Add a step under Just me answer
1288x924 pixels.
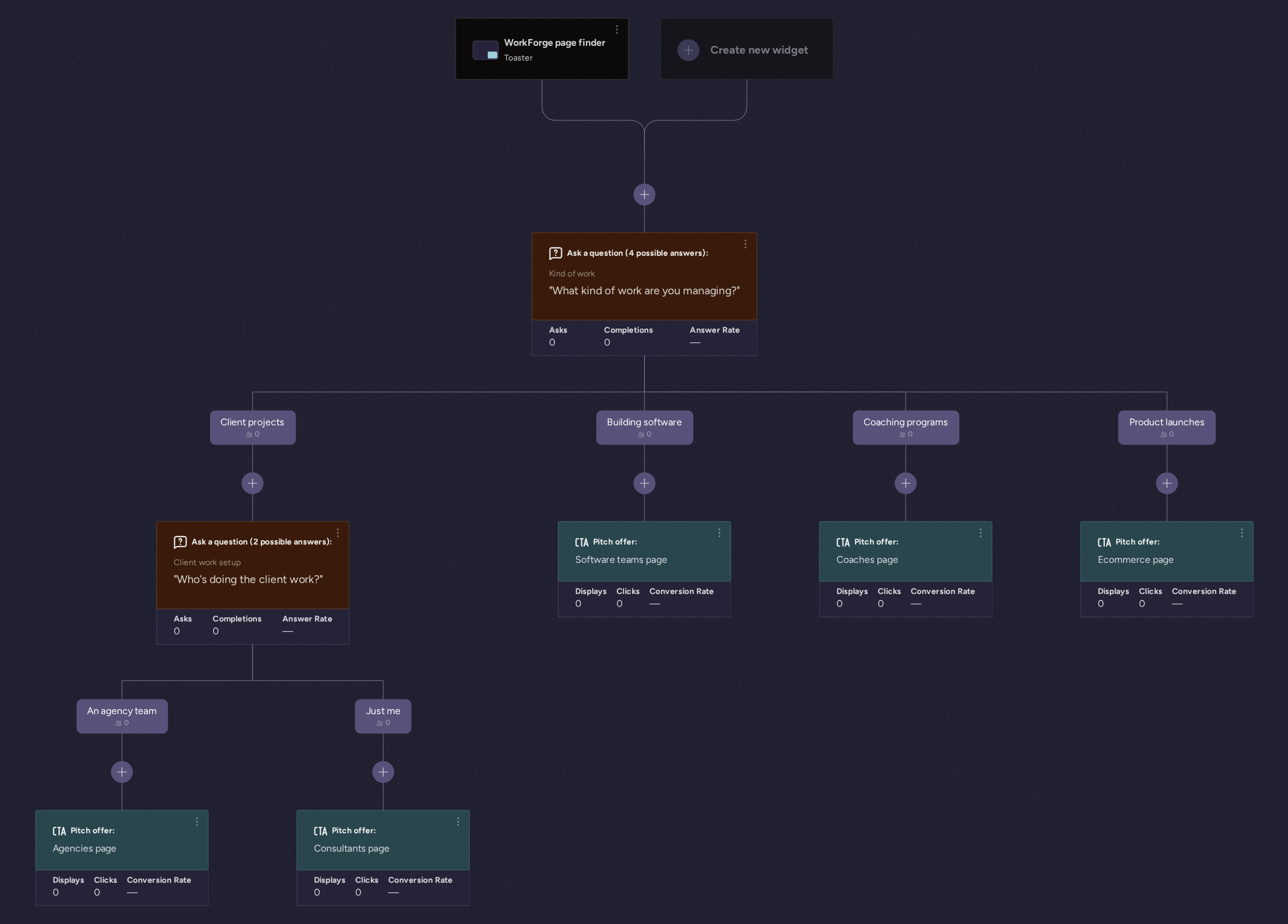pos(383,772)
